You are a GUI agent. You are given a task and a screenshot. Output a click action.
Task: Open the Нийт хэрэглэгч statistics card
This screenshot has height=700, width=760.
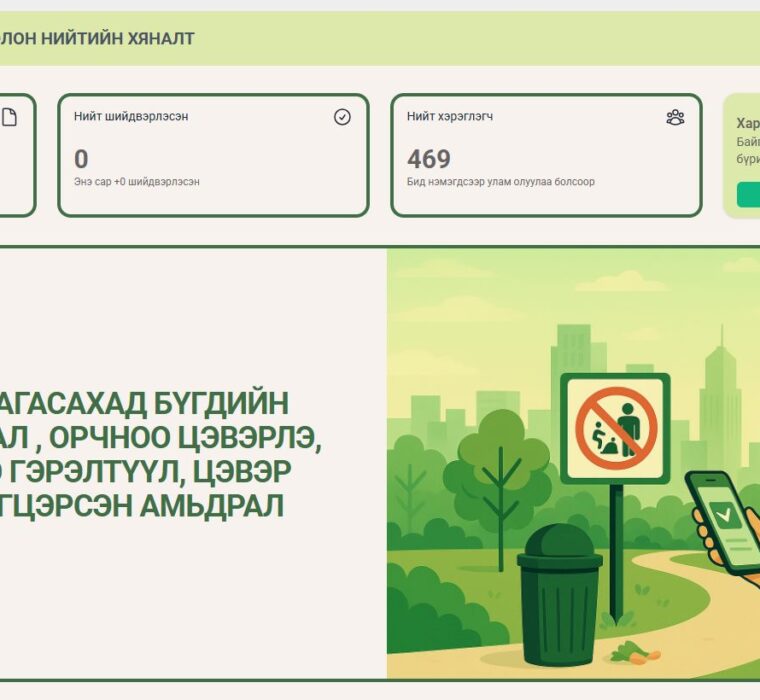(545, 155)
